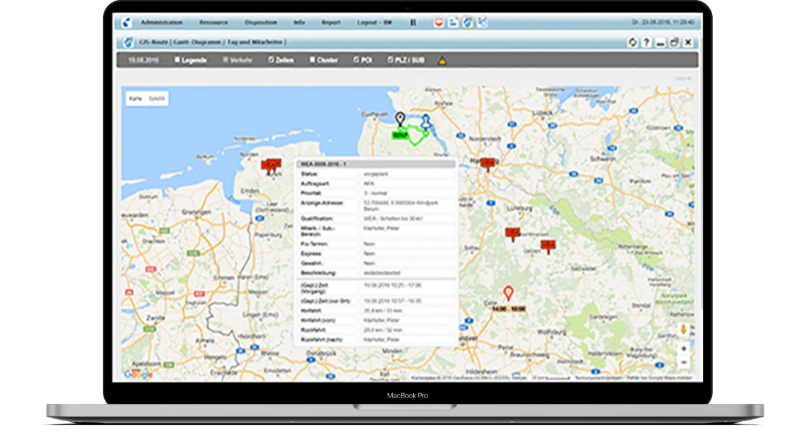Image resolution: width=807 pixels, height=436 pixels.
Task: Click the blue person marker near Cuxhaven
Action: click(x=426, y=122)
